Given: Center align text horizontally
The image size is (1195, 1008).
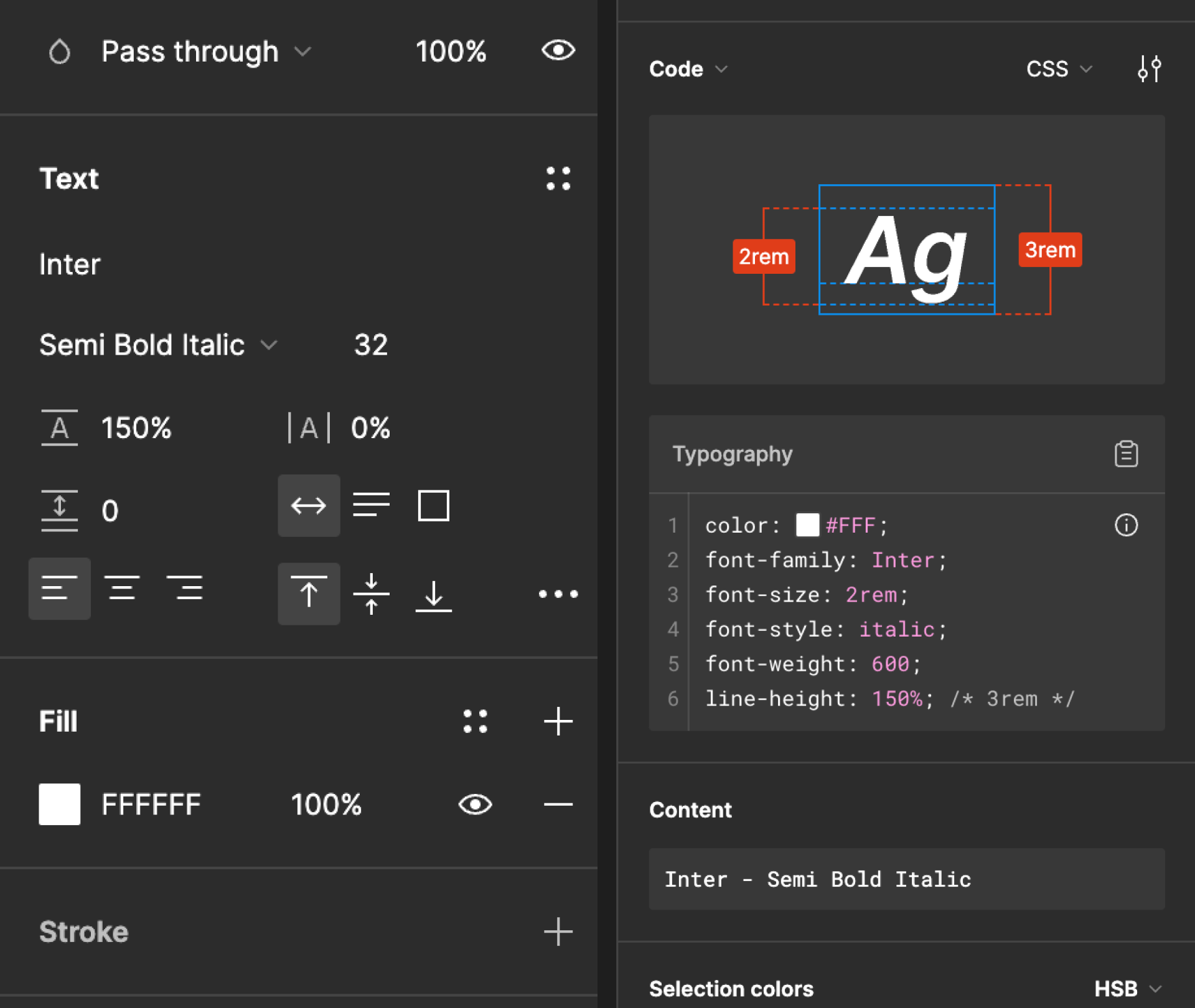Looking at the screenshot, I should pyautogui.click(x=122, y=588).
